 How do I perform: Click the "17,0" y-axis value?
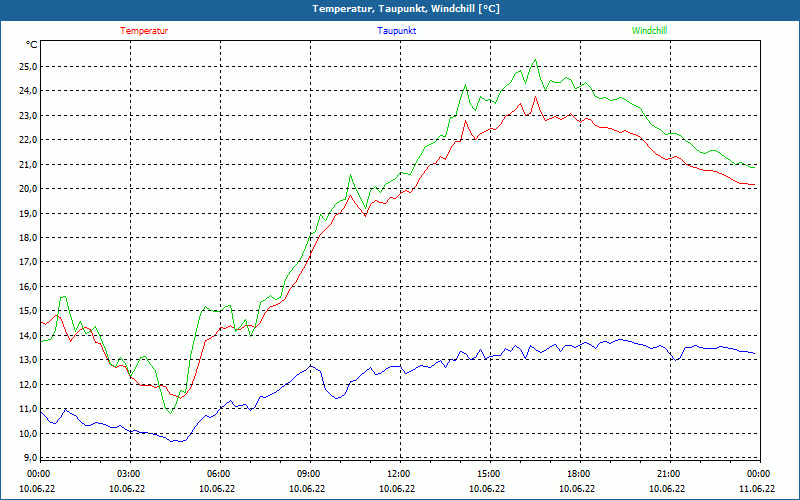[28, 262]
